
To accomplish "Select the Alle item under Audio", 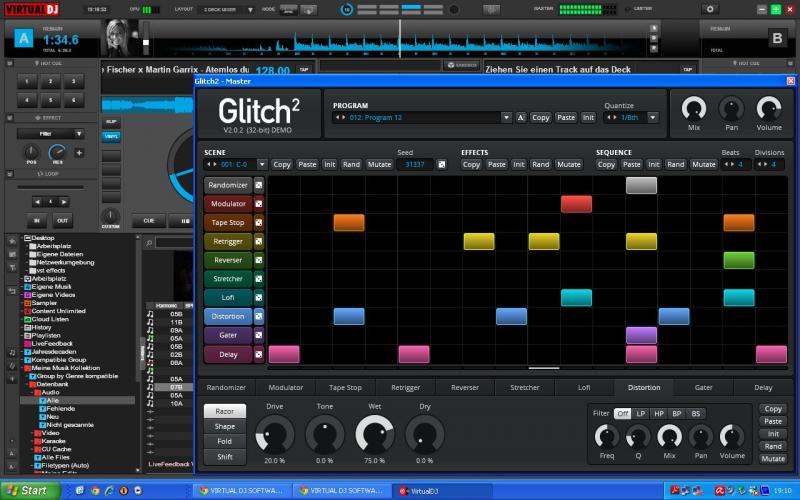I will coord(53,401).
